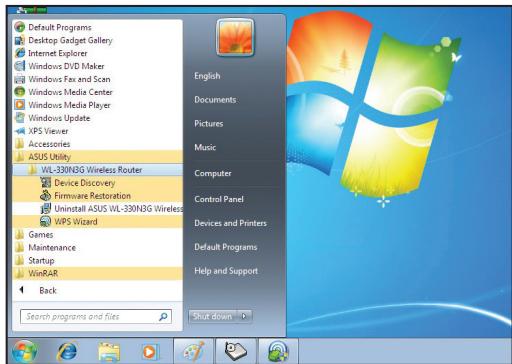Switch to Paint on the taskbar
This screenshot has width=512, height=364.
[x=194, y=351]
